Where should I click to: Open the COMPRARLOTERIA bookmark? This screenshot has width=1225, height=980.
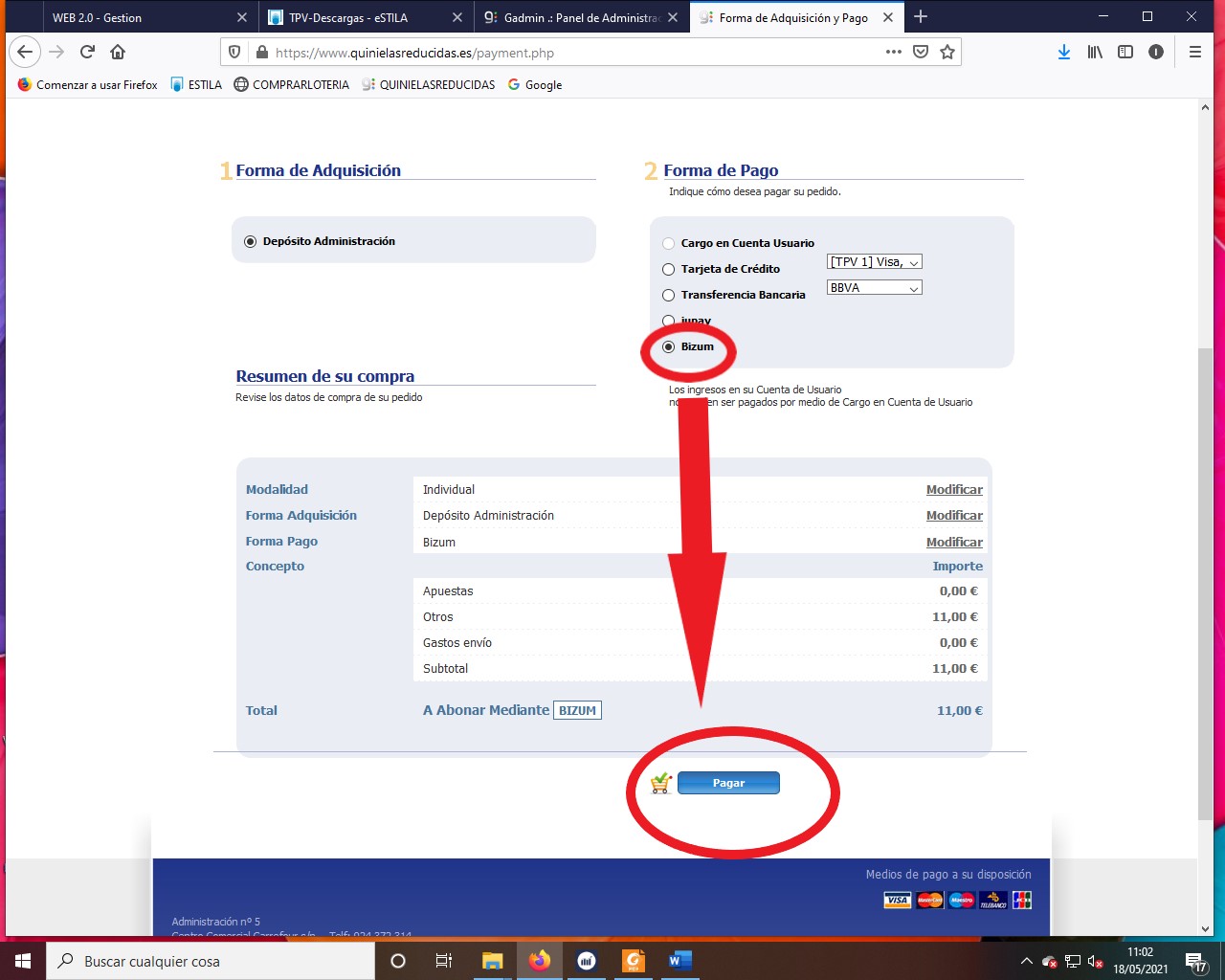tap(292, 84)
